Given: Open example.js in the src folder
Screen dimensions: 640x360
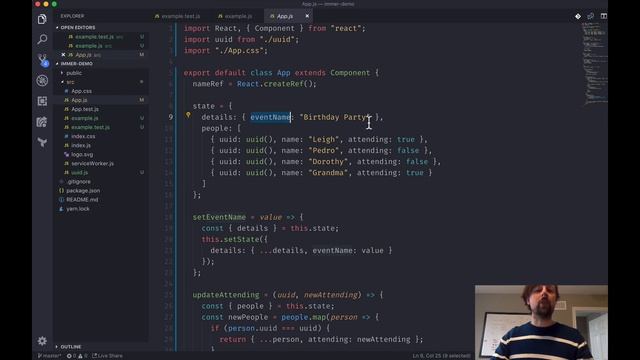Looking at the screenshot, I should pos(84,118).
